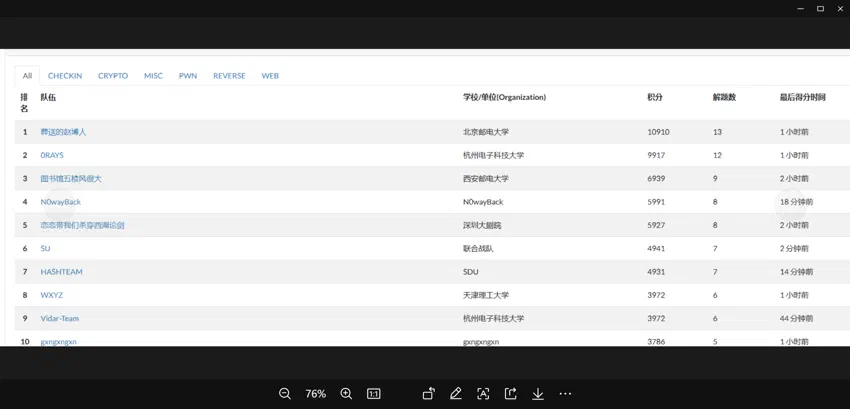Select score value 3786
Screen dimensions: 850x409
[656, 342]
